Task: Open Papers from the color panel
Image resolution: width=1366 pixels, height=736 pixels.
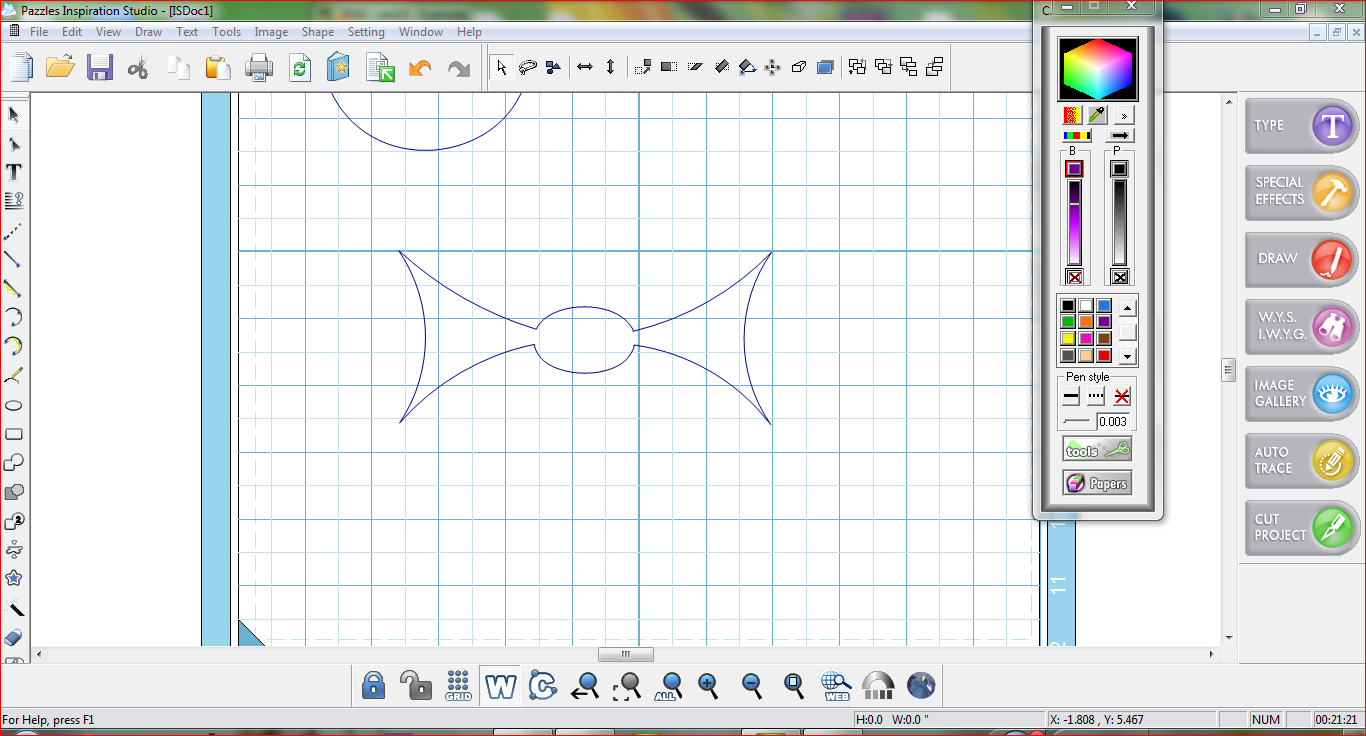Action: 1097,483
